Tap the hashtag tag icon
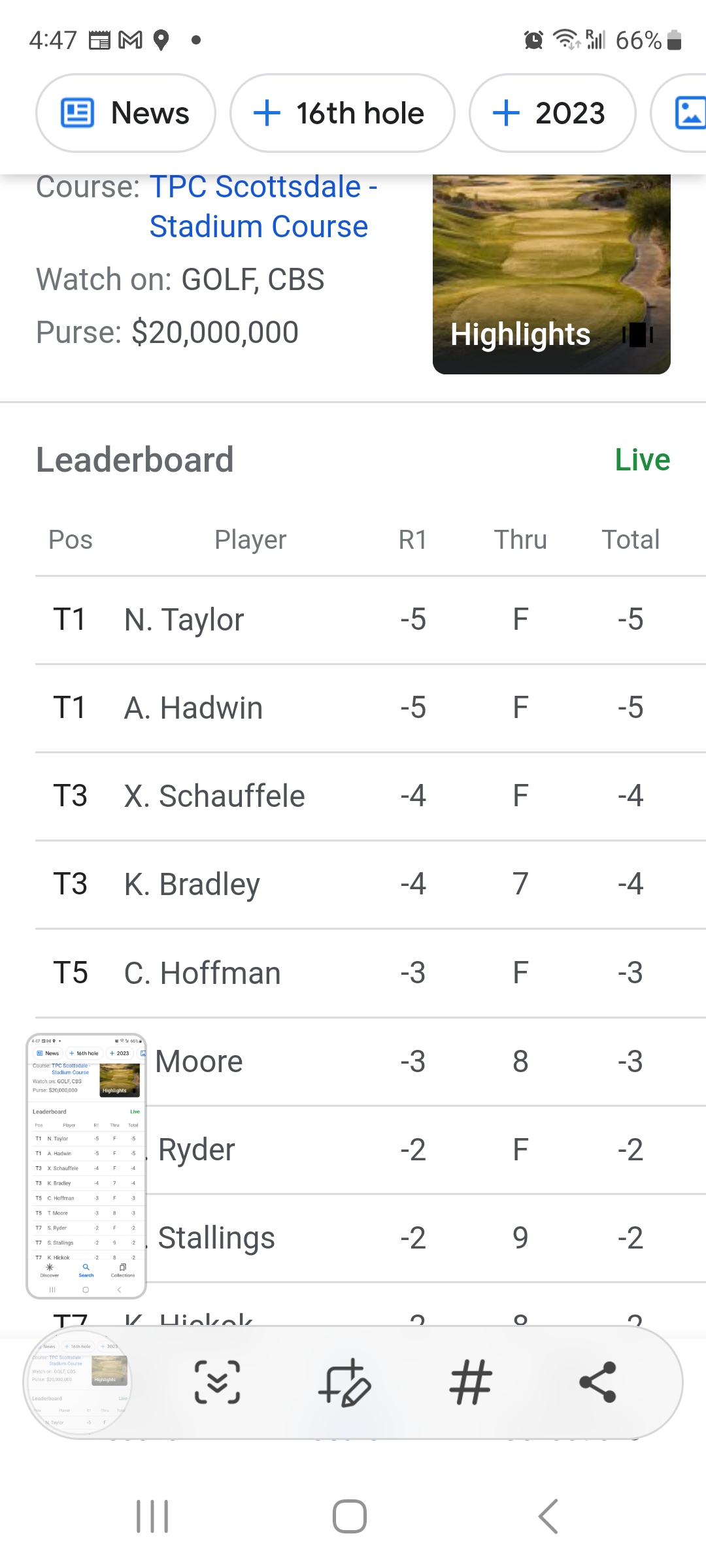 [x=471, y=1382]
